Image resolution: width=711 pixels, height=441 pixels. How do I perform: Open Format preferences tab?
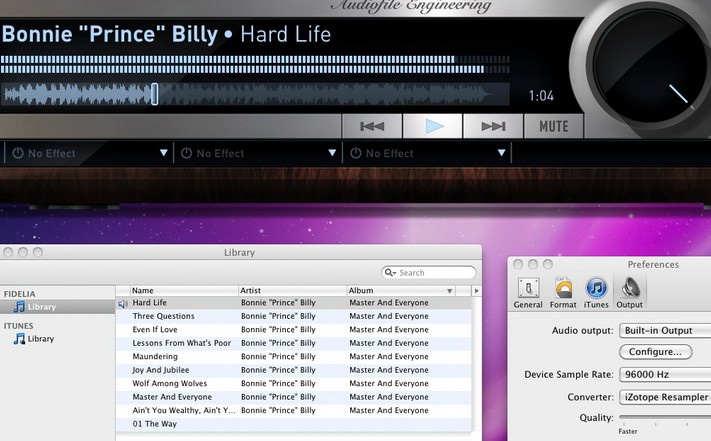coord(563,293)
